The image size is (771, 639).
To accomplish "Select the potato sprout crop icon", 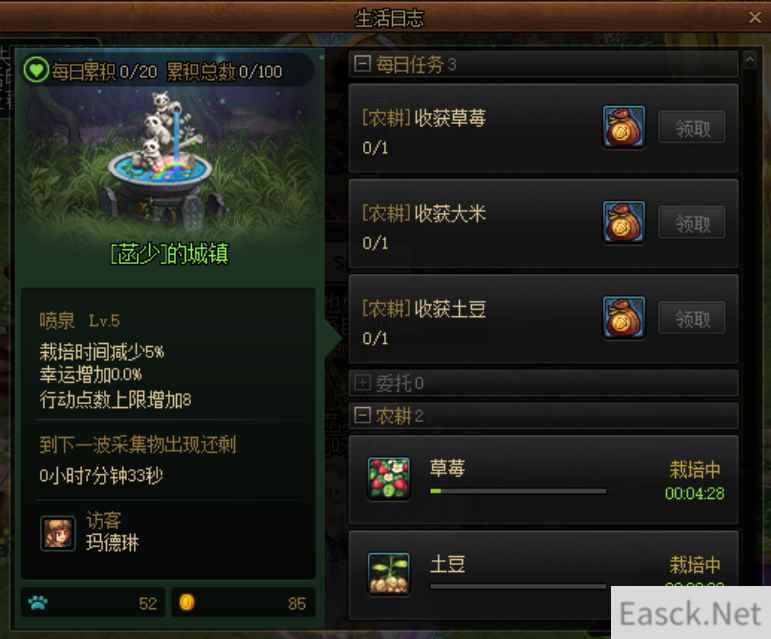I will coord(389,573).
